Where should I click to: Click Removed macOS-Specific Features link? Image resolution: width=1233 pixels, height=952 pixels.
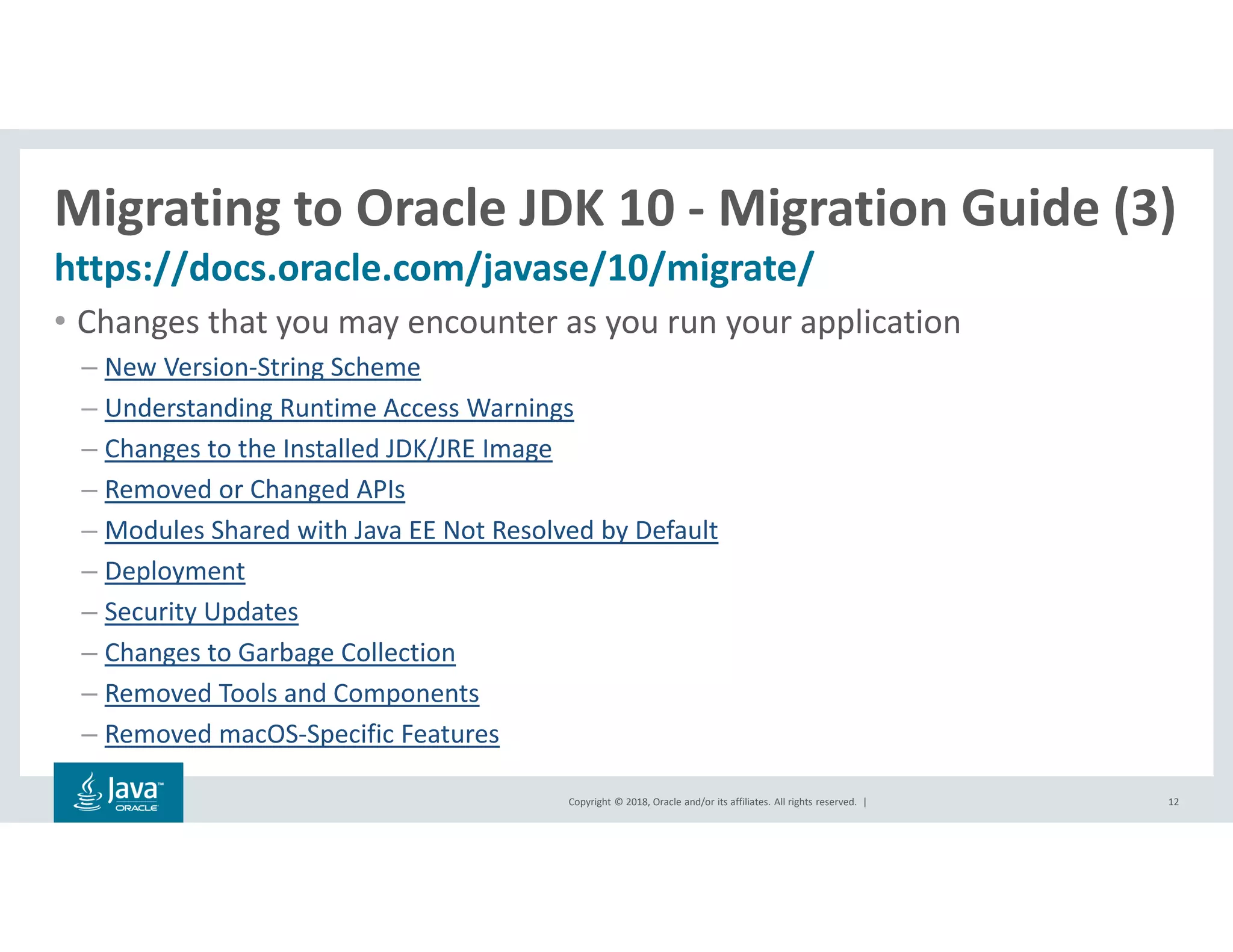302,734
